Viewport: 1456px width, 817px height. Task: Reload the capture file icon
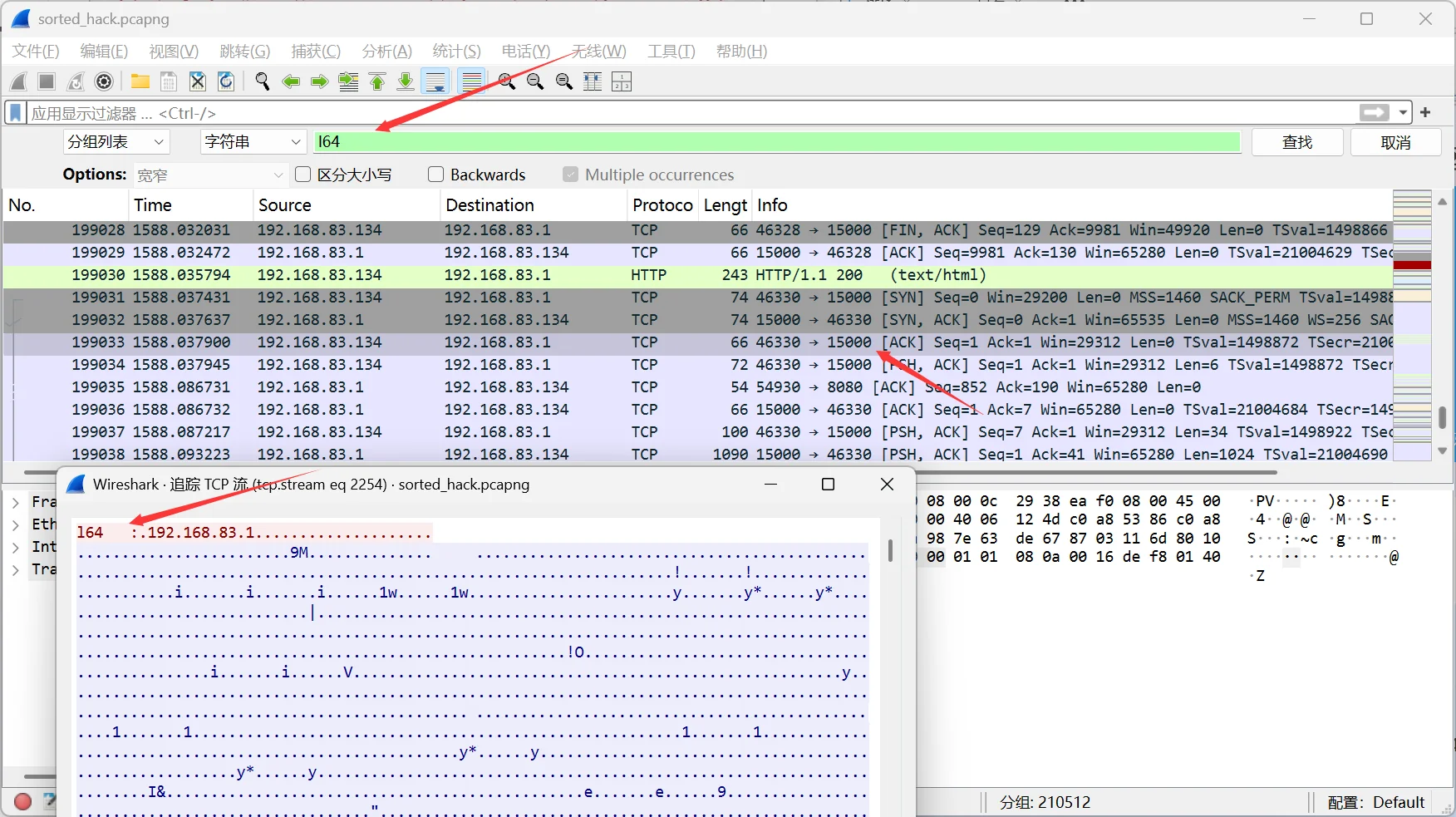coord(225,81)
